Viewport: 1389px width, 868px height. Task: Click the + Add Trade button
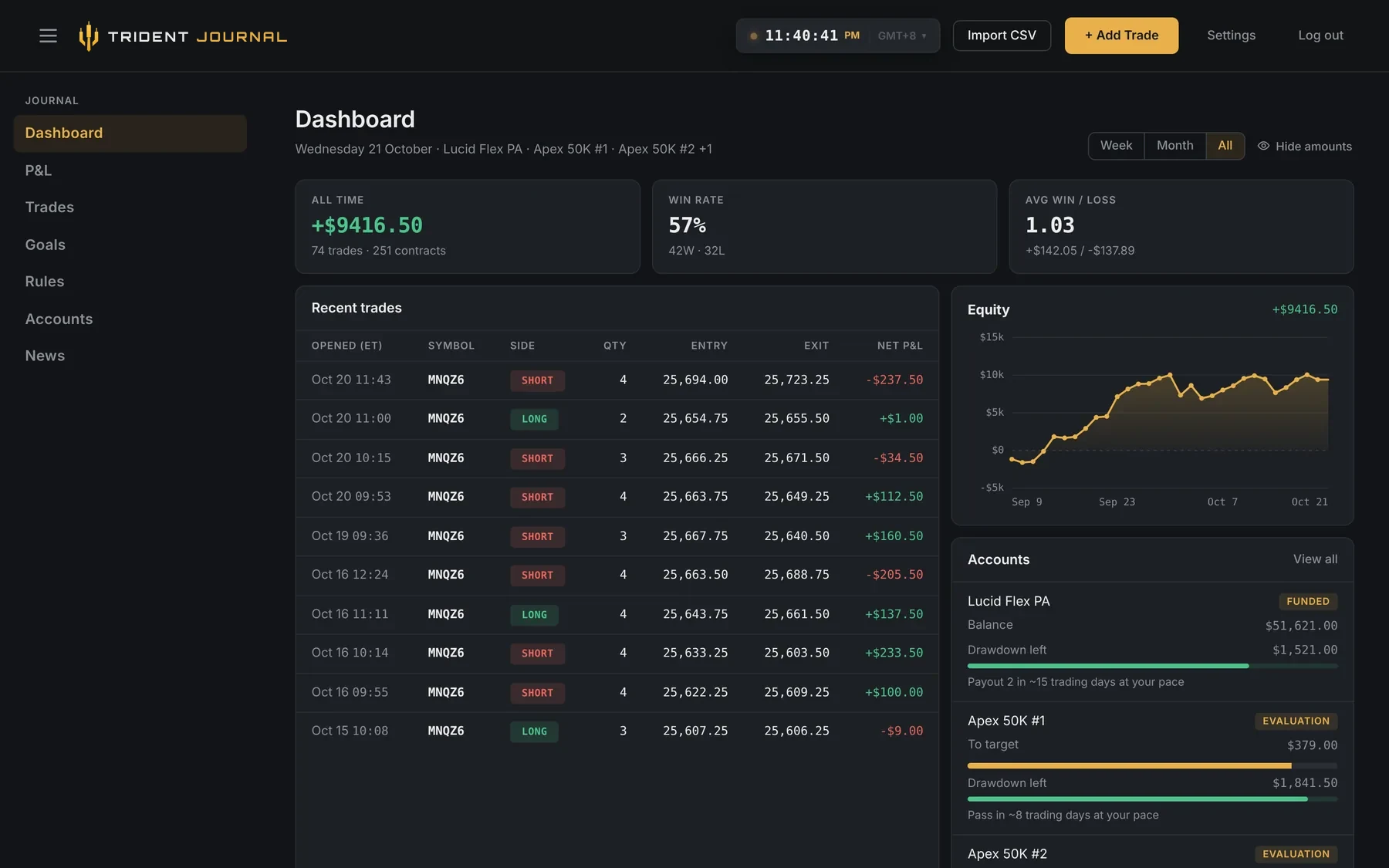pos(1121,35)
